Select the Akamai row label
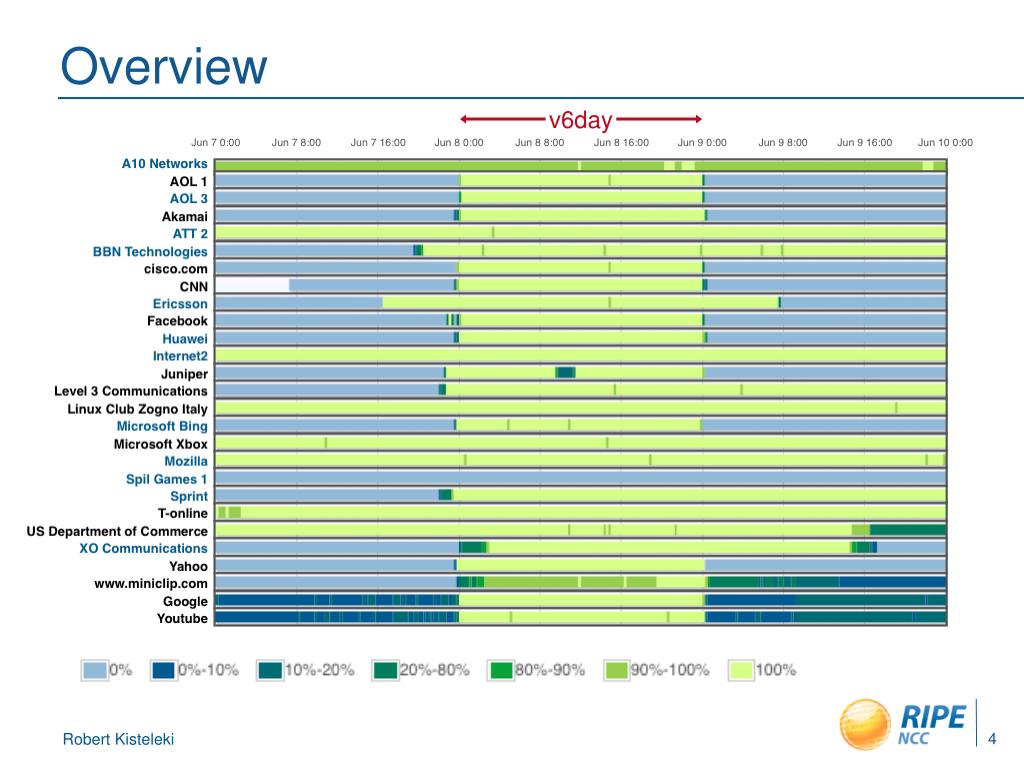This screenshot has height=768, width=1024. point(185,216)
